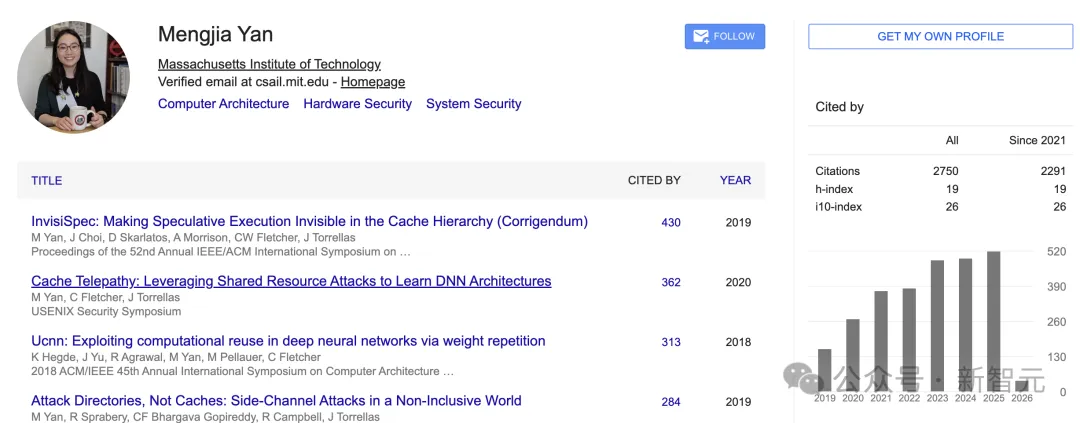Open the InvisiSpec paper title
Viewport: 1080px width, 423px height.
(309, 222)
